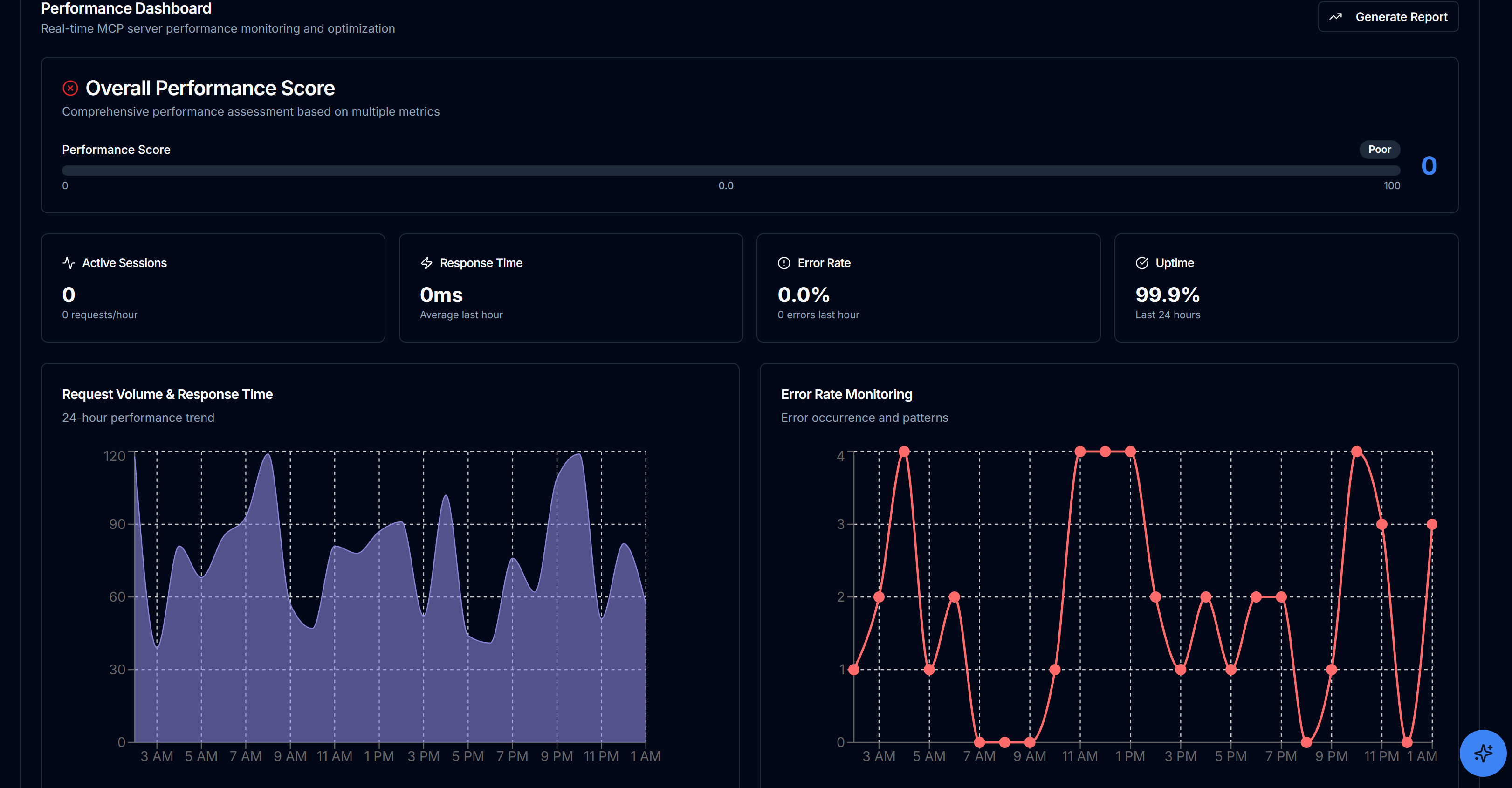Click the lightning bolt icon on Response Time card
The height and width of the screenshot is (788, 1512).
click(x=427, y=262)
